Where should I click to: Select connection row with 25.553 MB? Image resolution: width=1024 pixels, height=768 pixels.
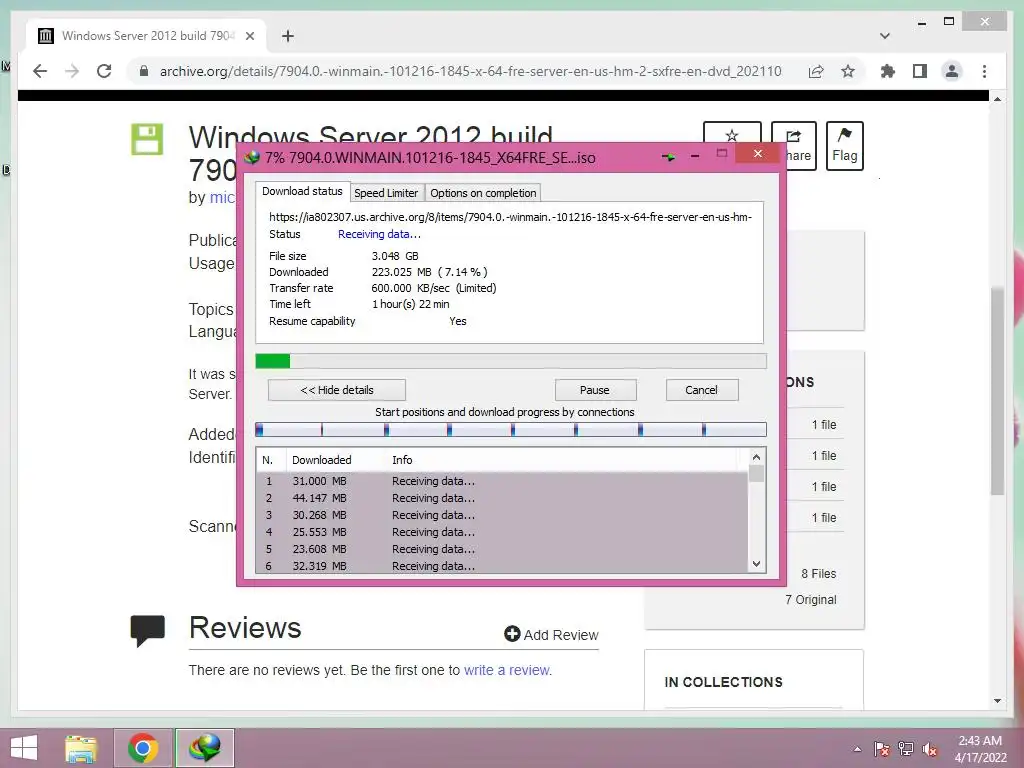[x=502, y=532]
